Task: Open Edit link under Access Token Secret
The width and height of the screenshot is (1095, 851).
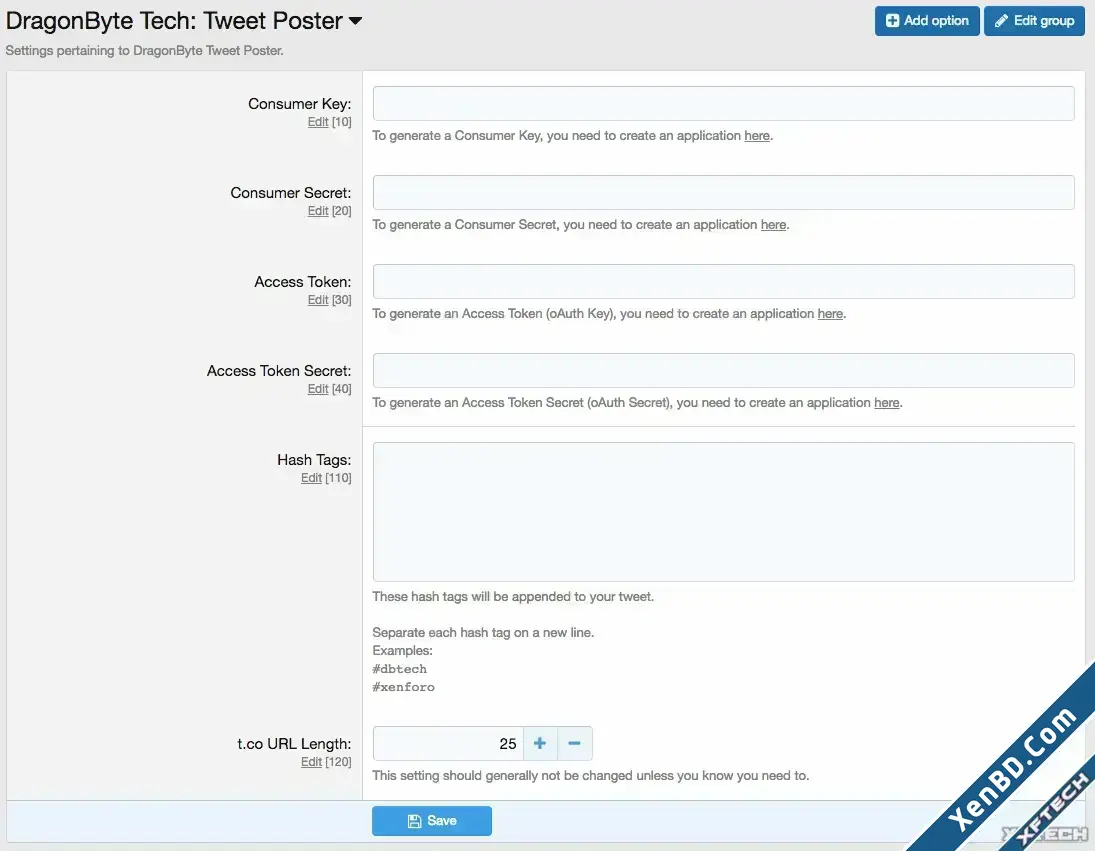Action: point(318,389)
